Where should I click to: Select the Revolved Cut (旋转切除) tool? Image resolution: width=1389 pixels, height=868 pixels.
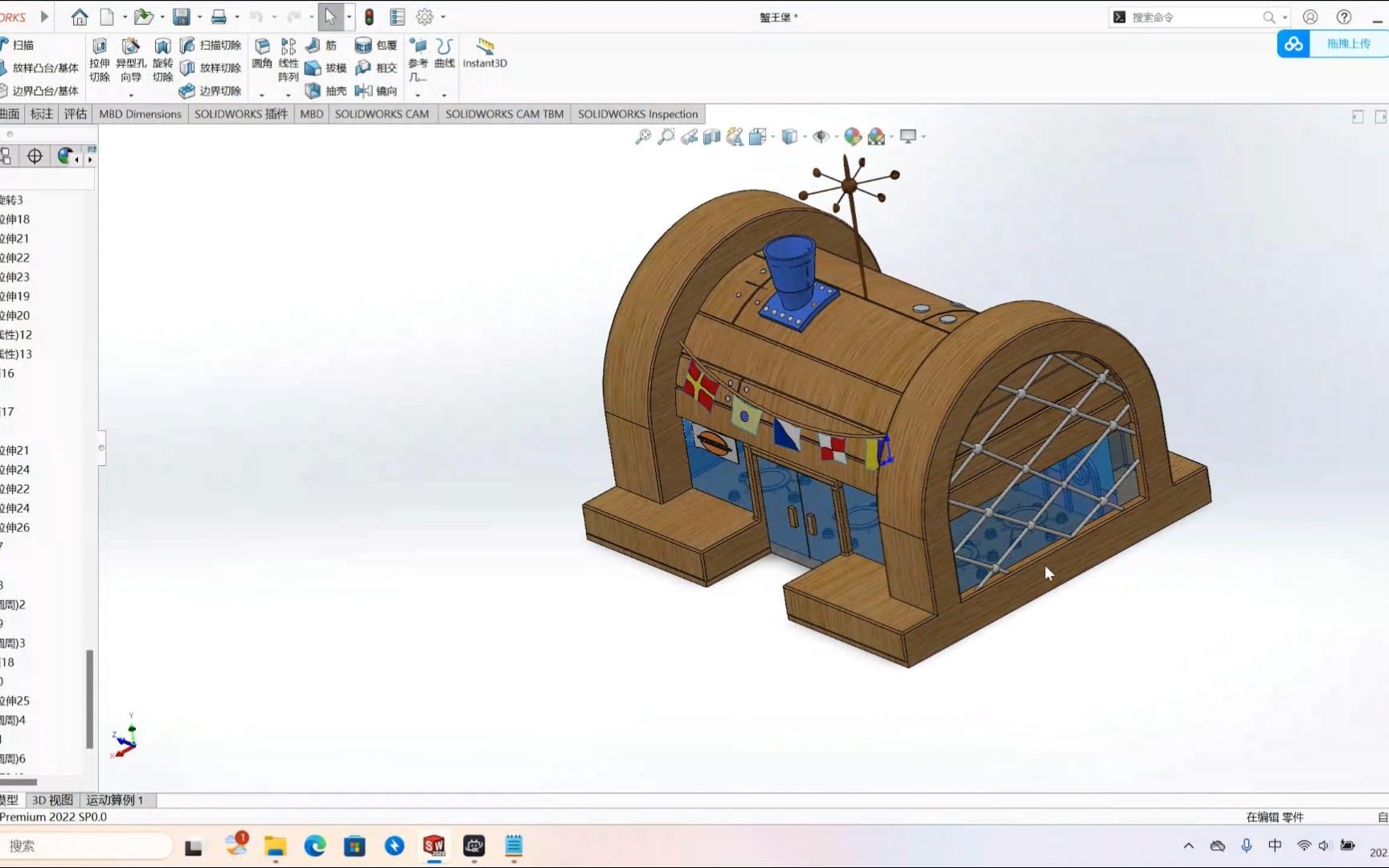tap(162, 60)
